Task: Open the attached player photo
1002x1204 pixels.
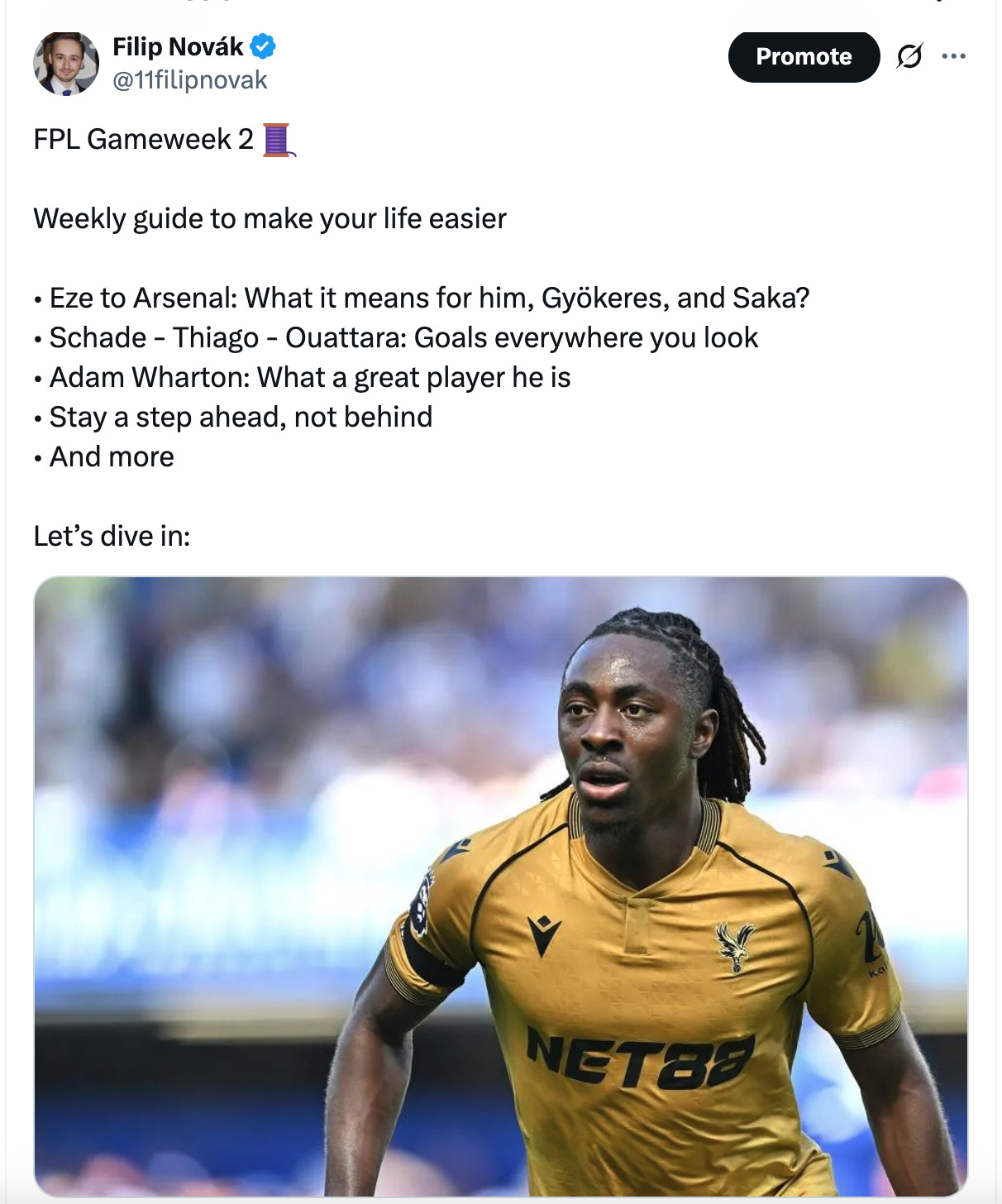Action: [501, 886]
